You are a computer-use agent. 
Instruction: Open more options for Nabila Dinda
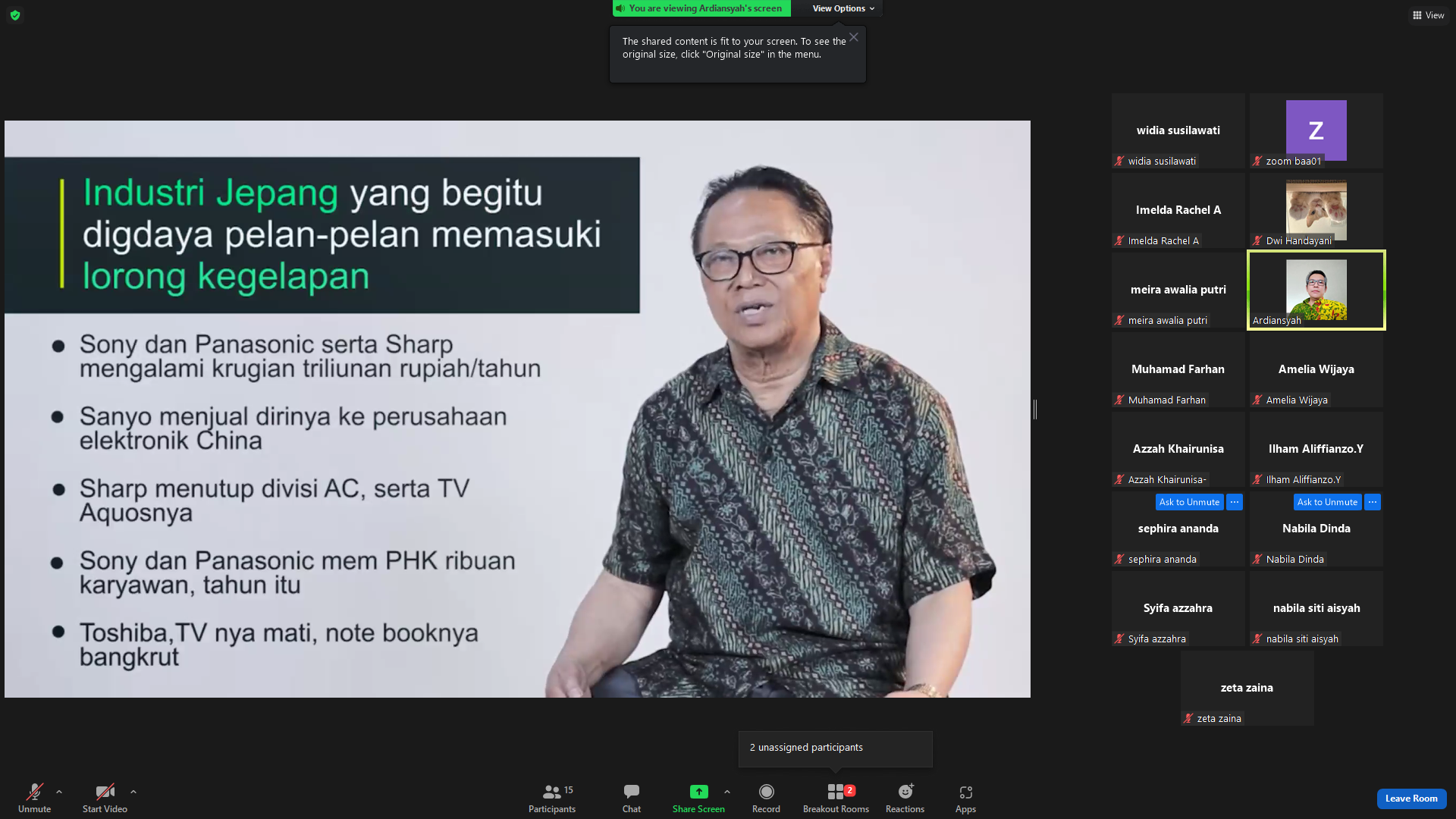[x=1373, y=502]
